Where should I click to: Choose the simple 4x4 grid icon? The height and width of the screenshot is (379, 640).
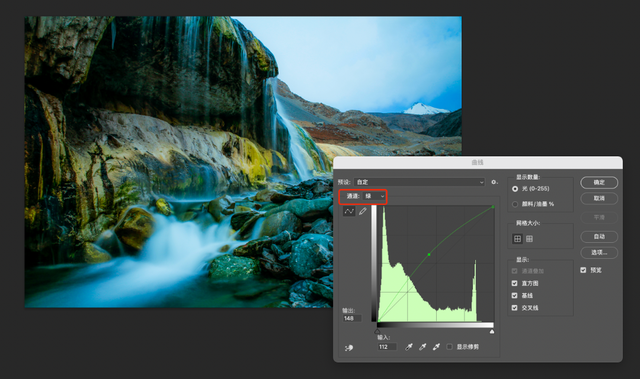[x=518, y=239]
